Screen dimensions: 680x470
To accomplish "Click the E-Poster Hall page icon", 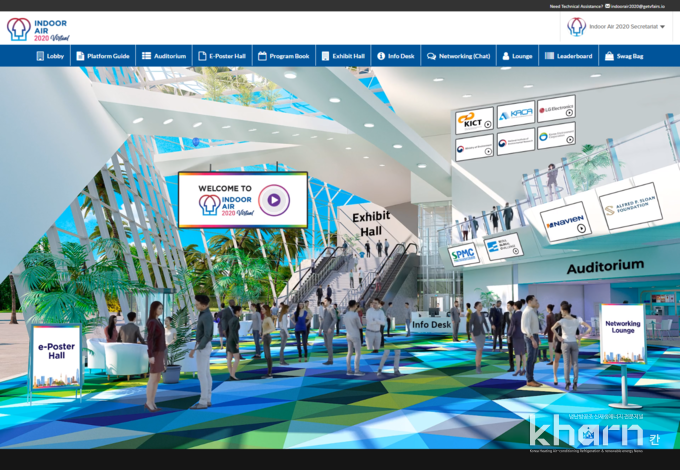I will [x=202, y=56].
